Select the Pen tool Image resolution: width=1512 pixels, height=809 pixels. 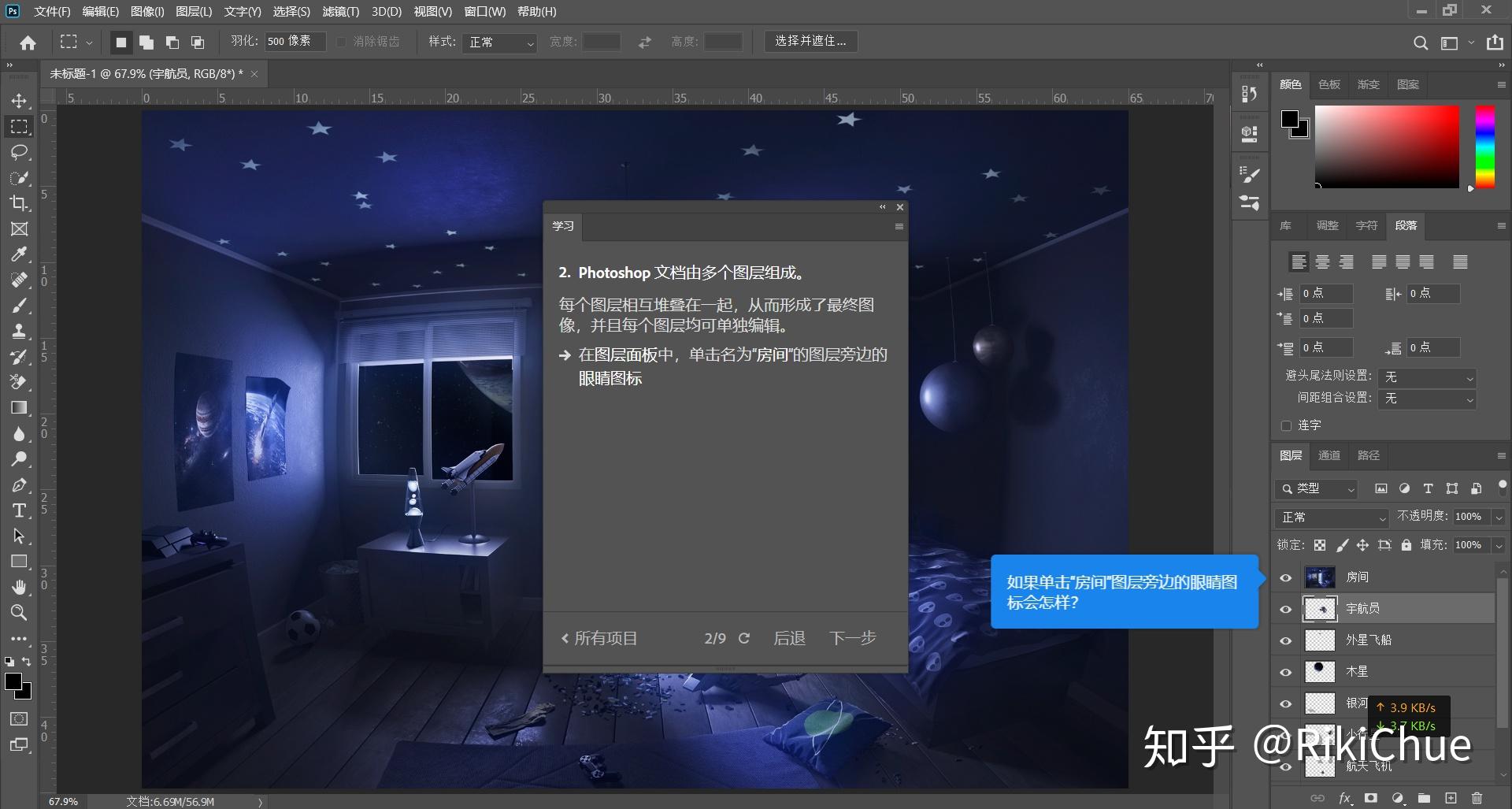click(x=20, y=485)
